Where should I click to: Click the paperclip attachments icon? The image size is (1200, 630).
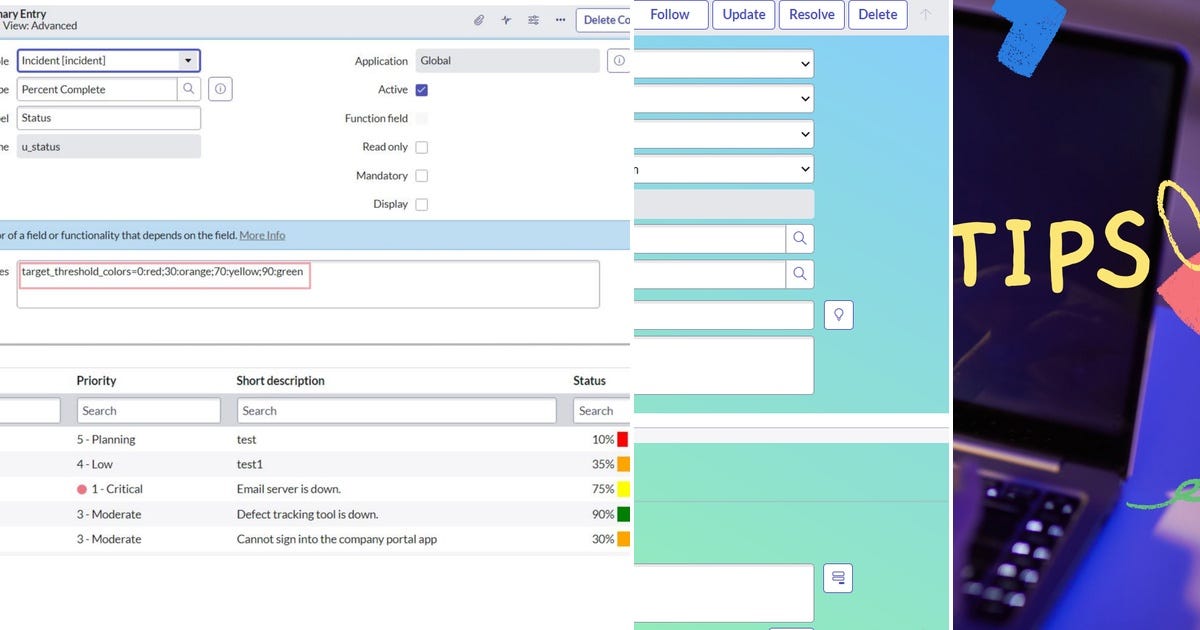[478, 19]
